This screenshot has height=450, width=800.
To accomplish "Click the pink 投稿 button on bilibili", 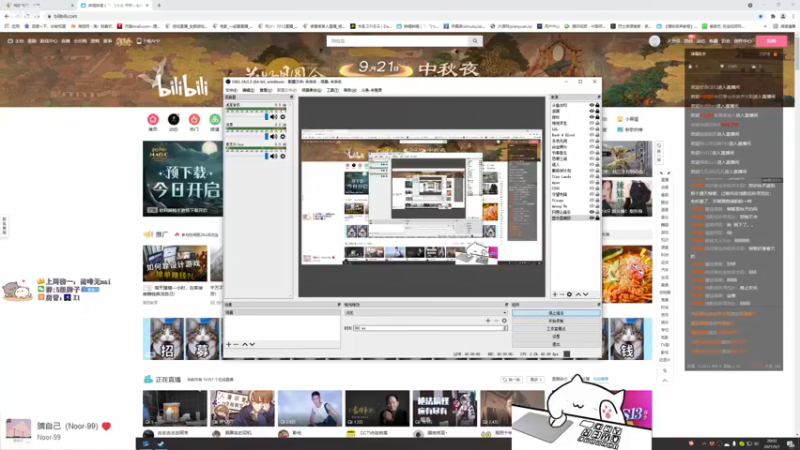I will tap(771, 41).
